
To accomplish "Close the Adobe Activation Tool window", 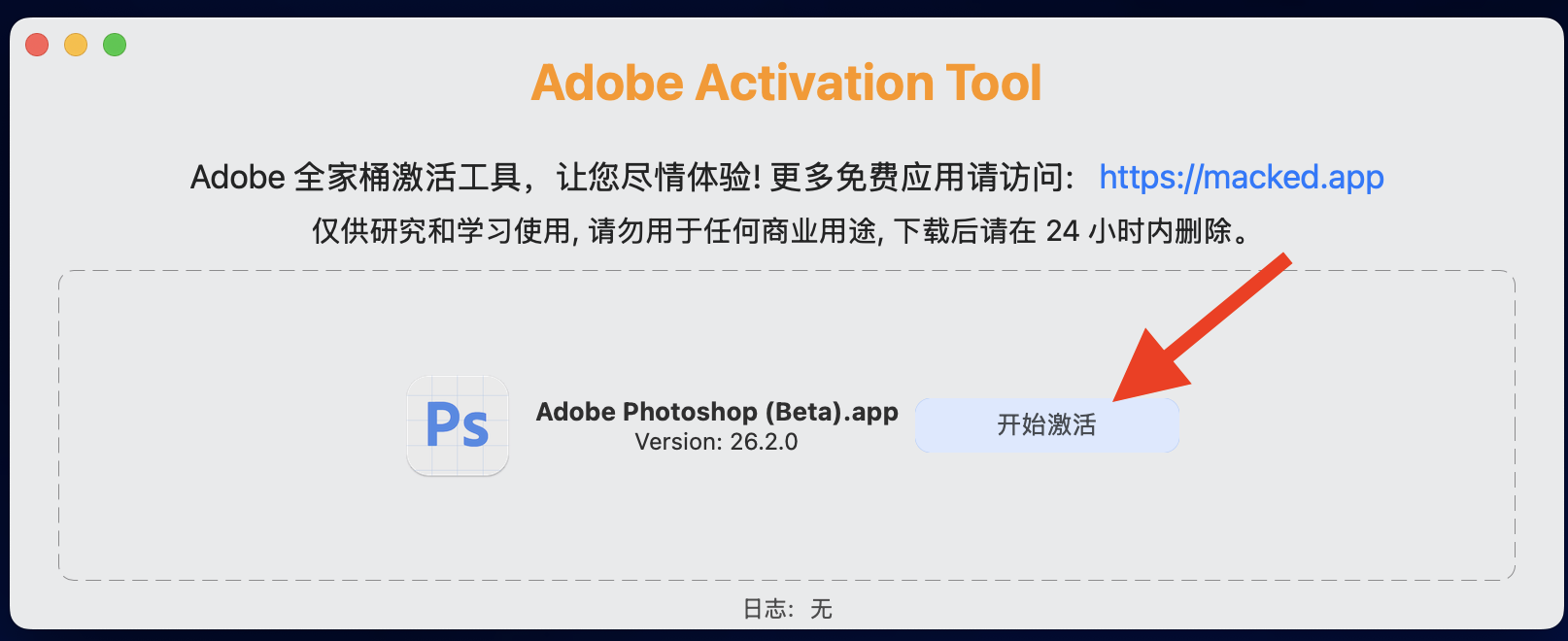I will pyautogui.click(x=37, y=45).
